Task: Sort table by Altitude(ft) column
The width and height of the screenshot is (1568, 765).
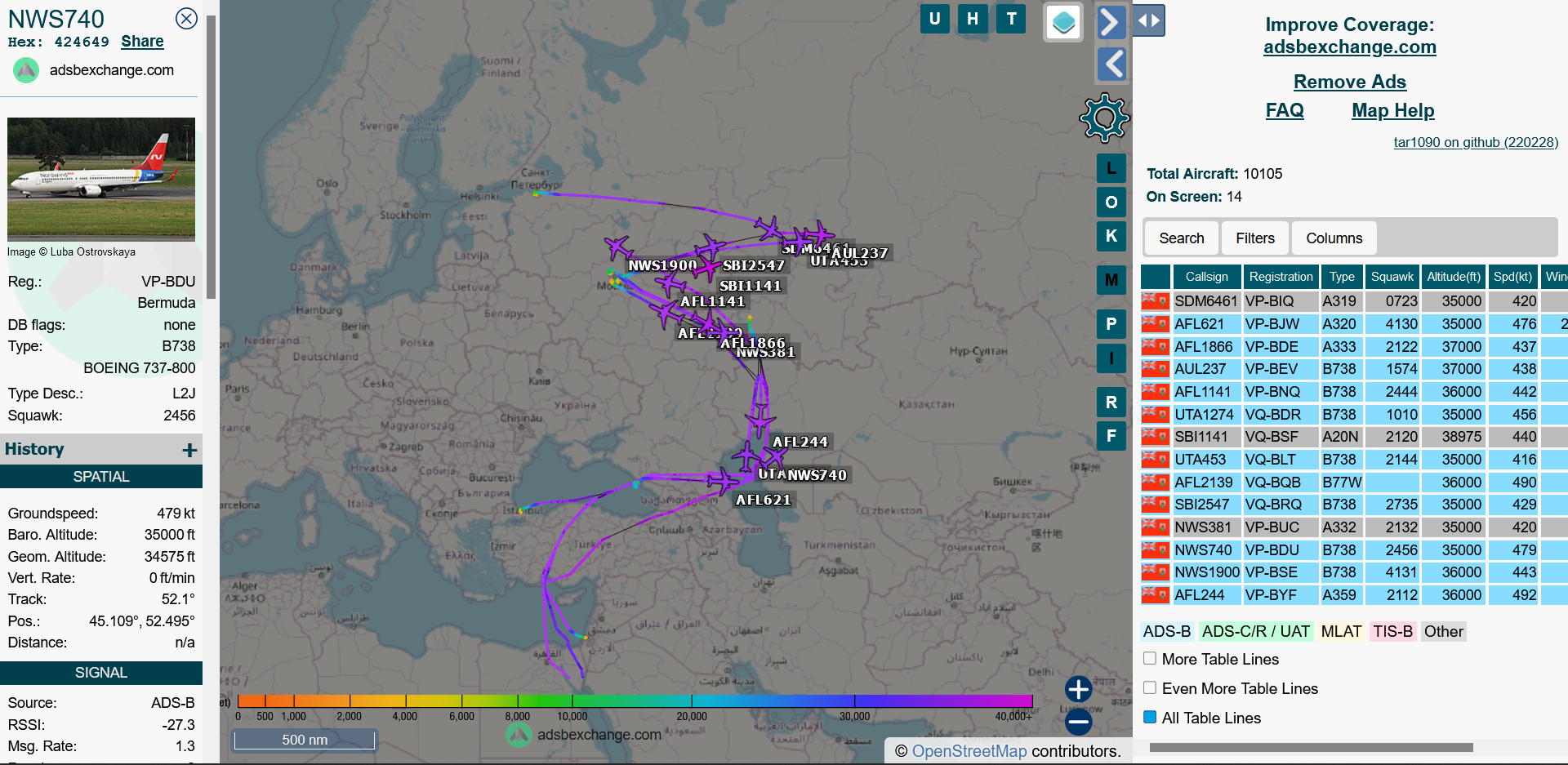Action: [1453, 277]
